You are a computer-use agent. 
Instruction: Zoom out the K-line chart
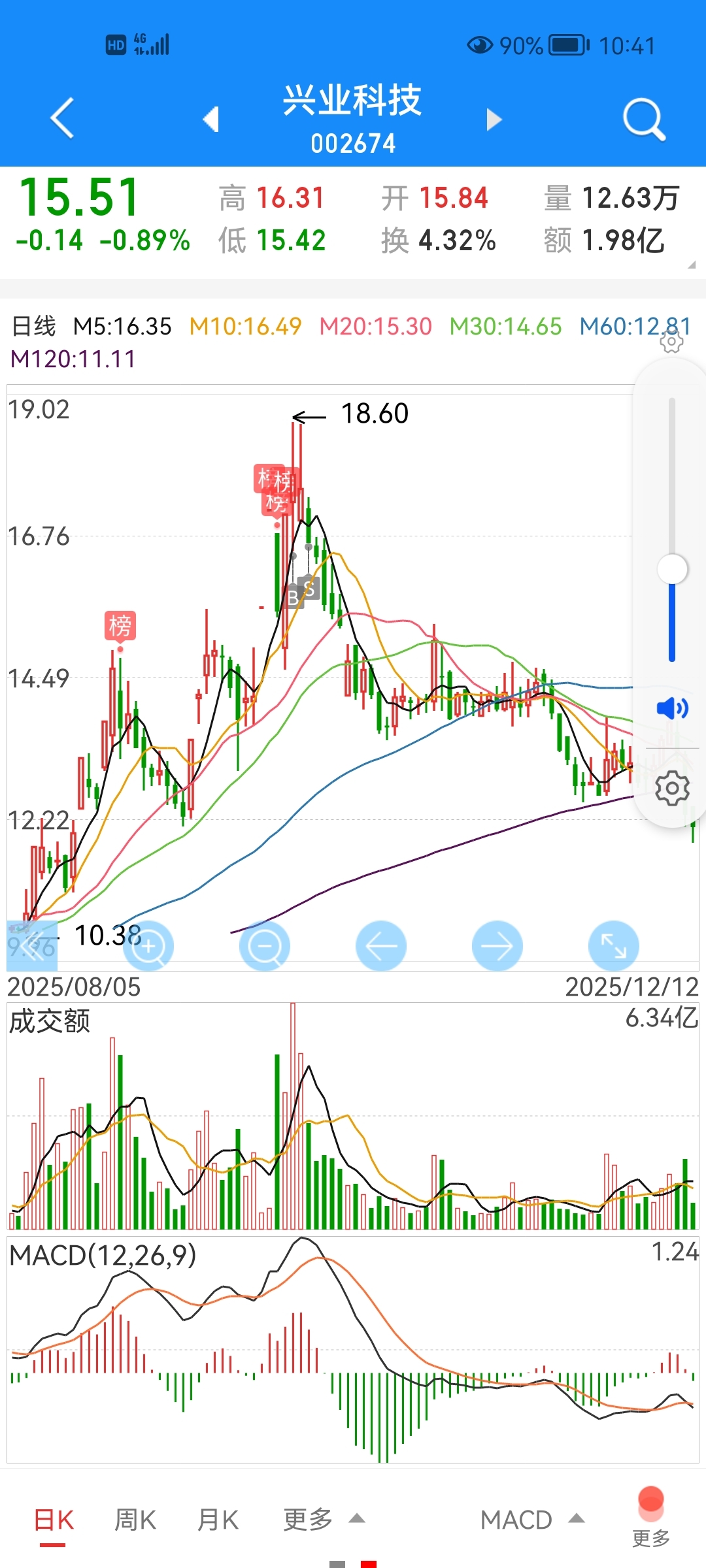click(265, 945)
